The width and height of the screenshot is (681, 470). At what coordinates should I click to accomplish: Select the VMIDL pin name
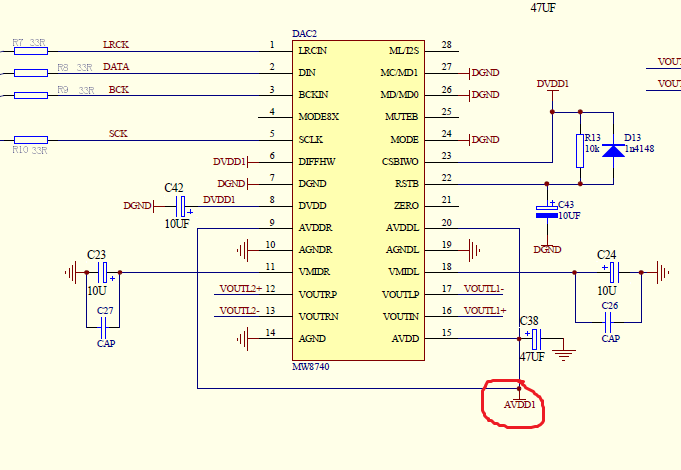pyautogui.click(x=404, y=272)
